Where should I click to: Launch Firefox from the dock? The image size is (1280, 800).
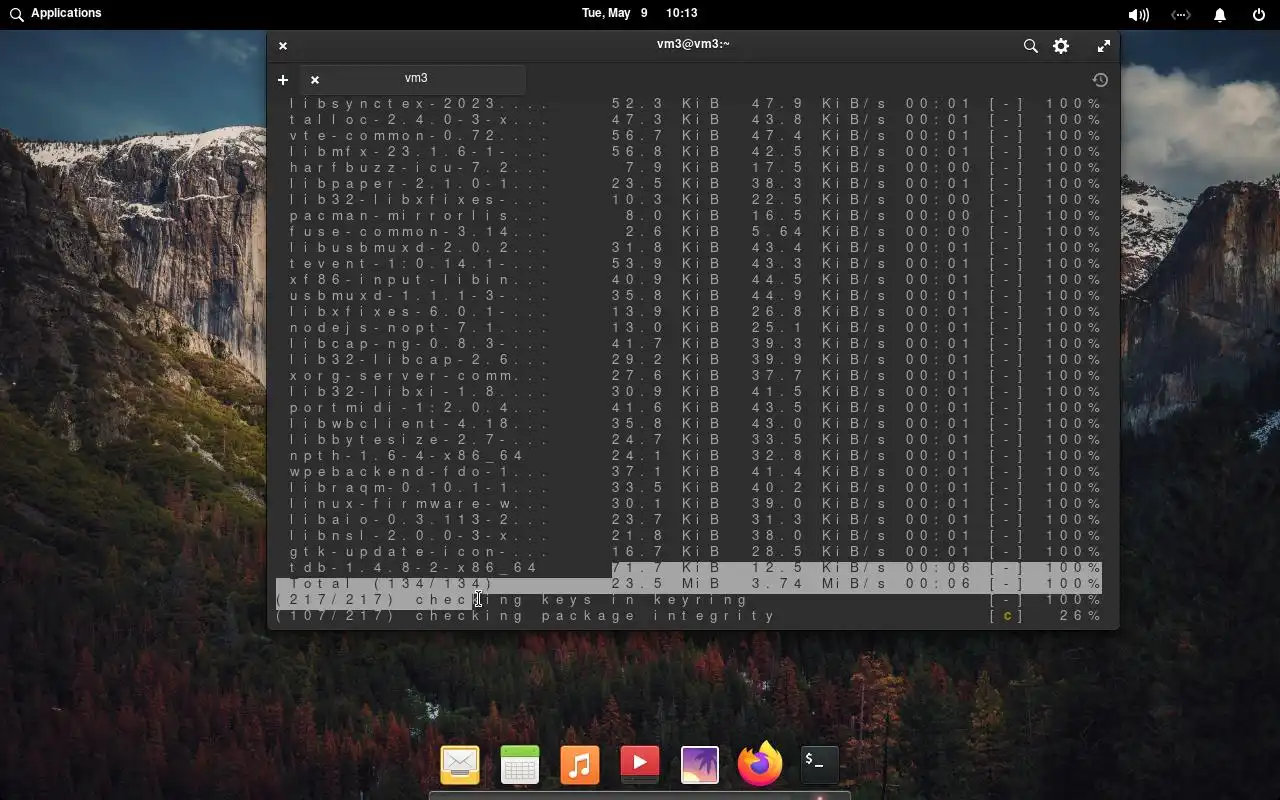pos(760,765)
